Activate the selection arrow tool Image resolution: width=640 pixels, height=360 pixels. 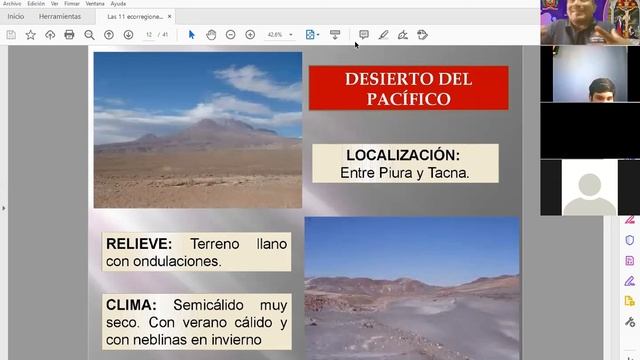coord(191,35)
